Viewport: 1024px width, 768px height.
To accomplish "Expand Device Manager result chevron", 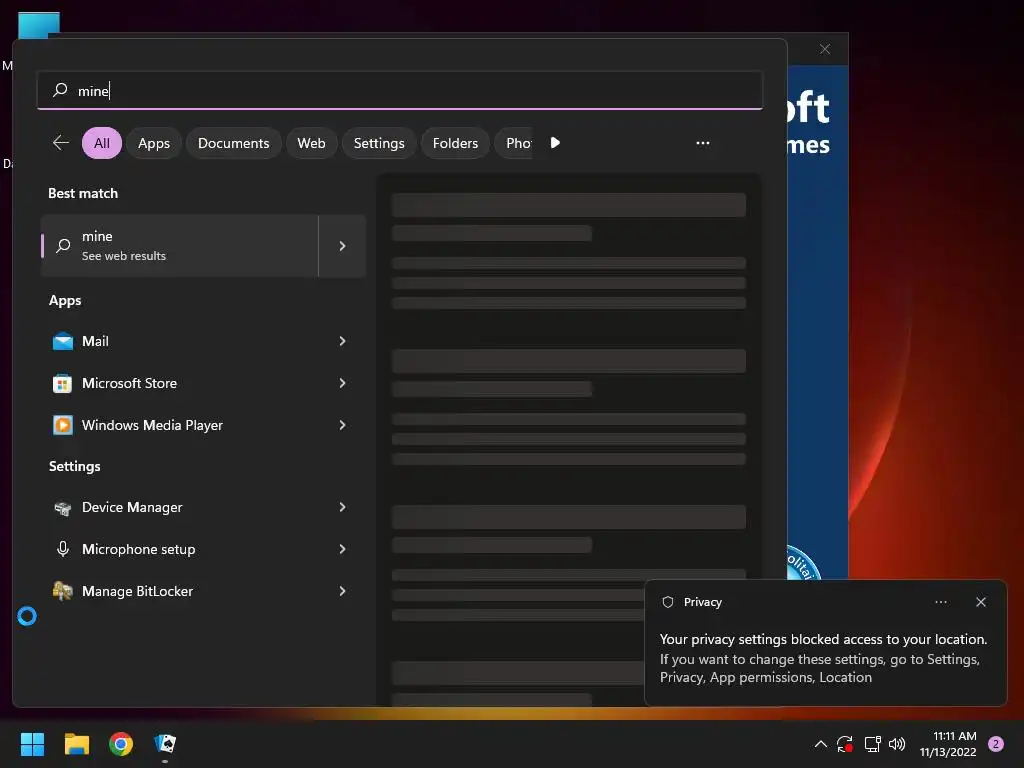I will 342,507.
